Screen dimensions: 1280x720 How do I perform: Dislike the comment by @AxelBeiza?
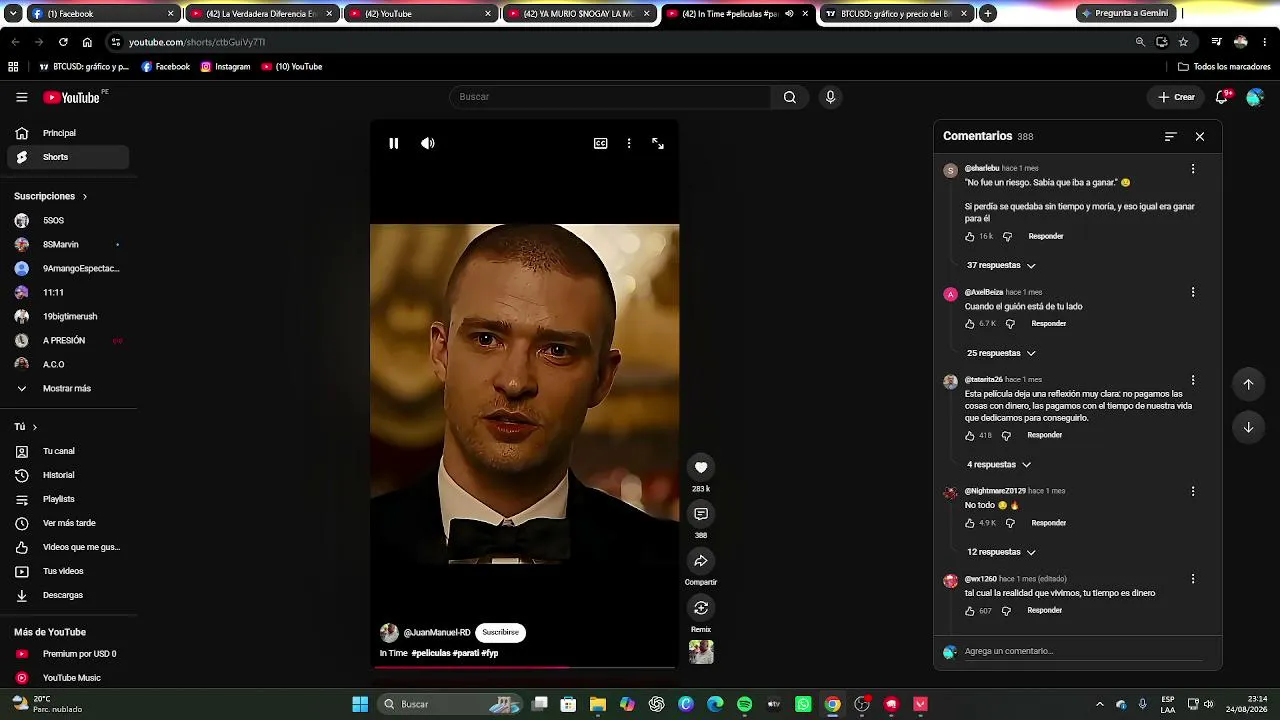[1010, 324]
